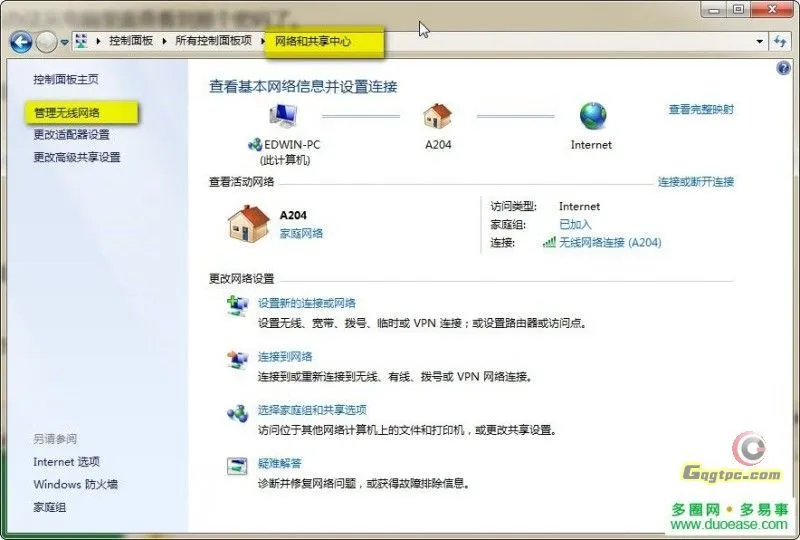Click the A204 label under house icon
The height and width of the screenshot is (540, 800).
[x=438, y=145]
